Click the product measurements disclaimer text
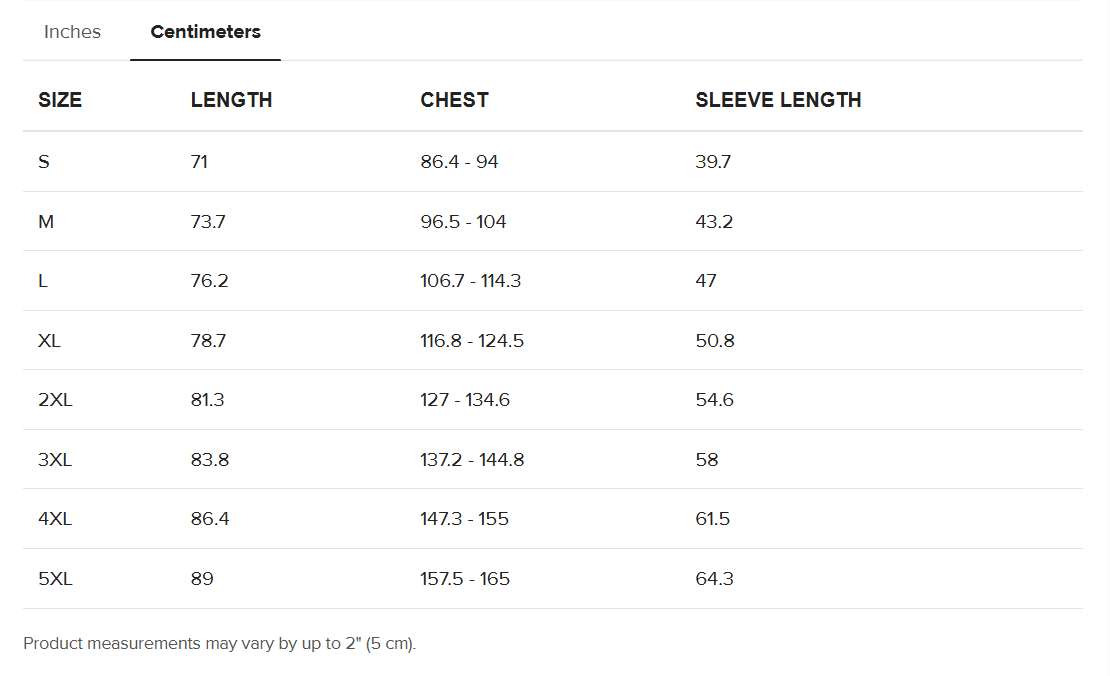The image size is (1110, 676). (x=219, y=644)
